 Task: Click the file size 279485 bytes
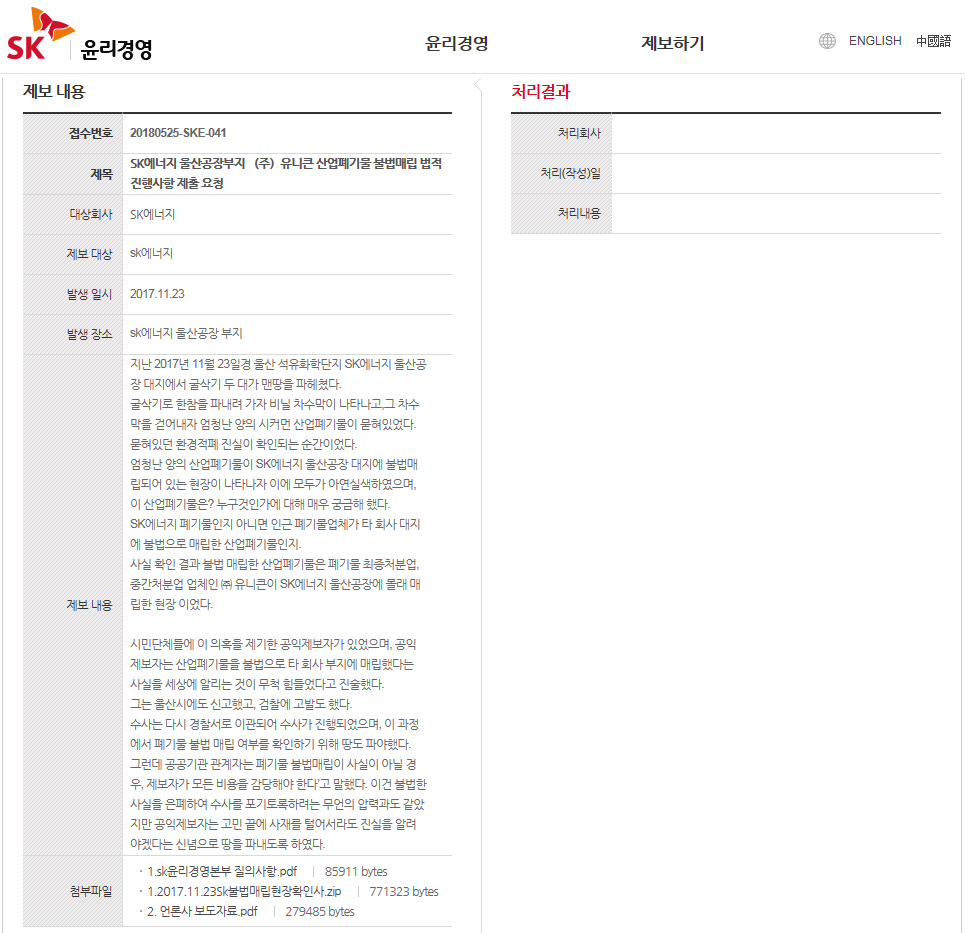pyautogui.click(x=319, y=911)
